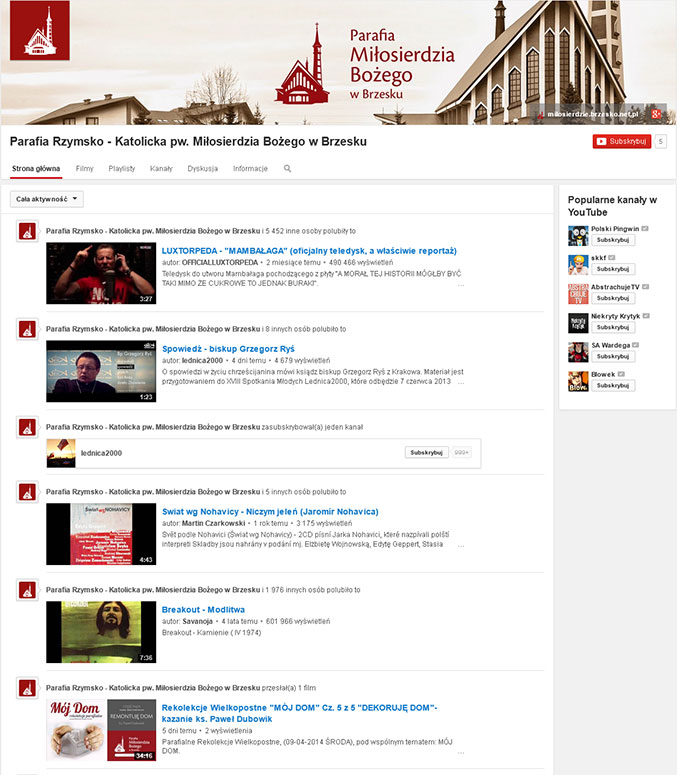Search the channel with the magnifier icon
Image resolution: width=677 pixels, height=775 pixels.
[287, 169]
